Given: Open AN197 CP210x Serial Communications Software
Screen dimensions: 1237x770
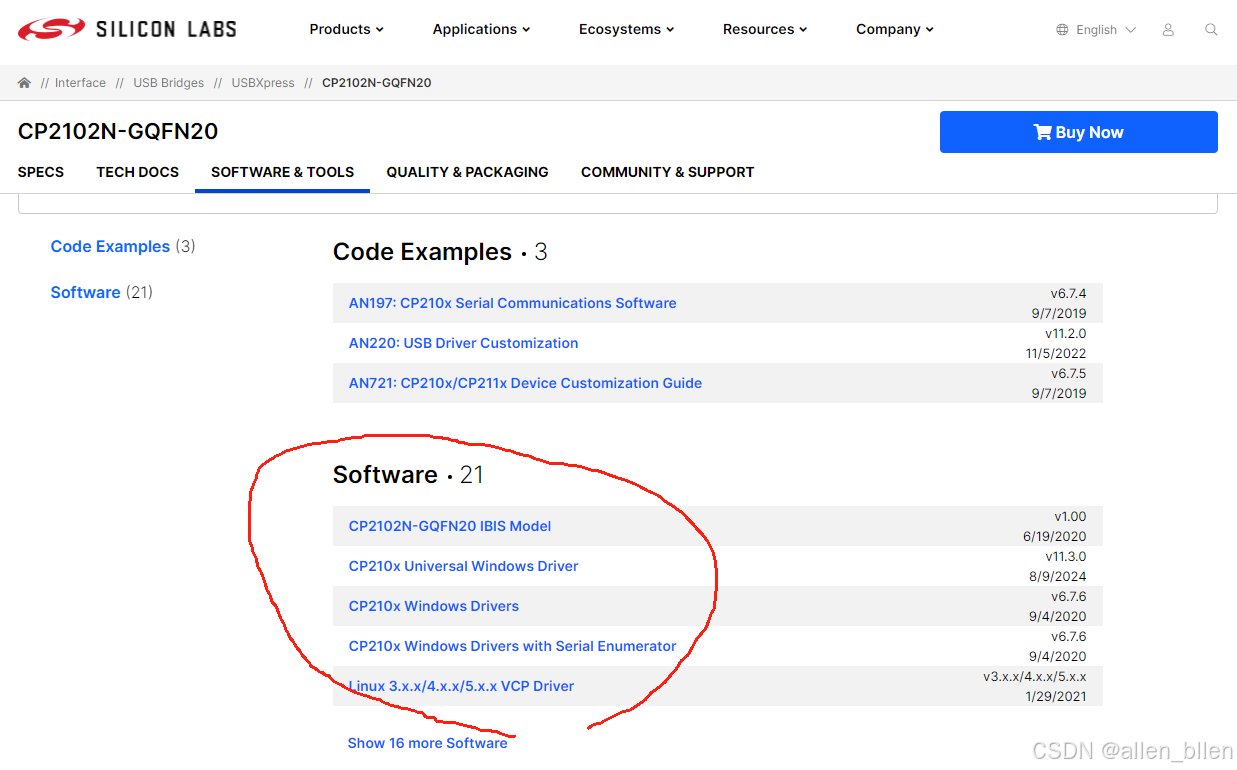Looking at the screenshot, I should coord(513,303).
